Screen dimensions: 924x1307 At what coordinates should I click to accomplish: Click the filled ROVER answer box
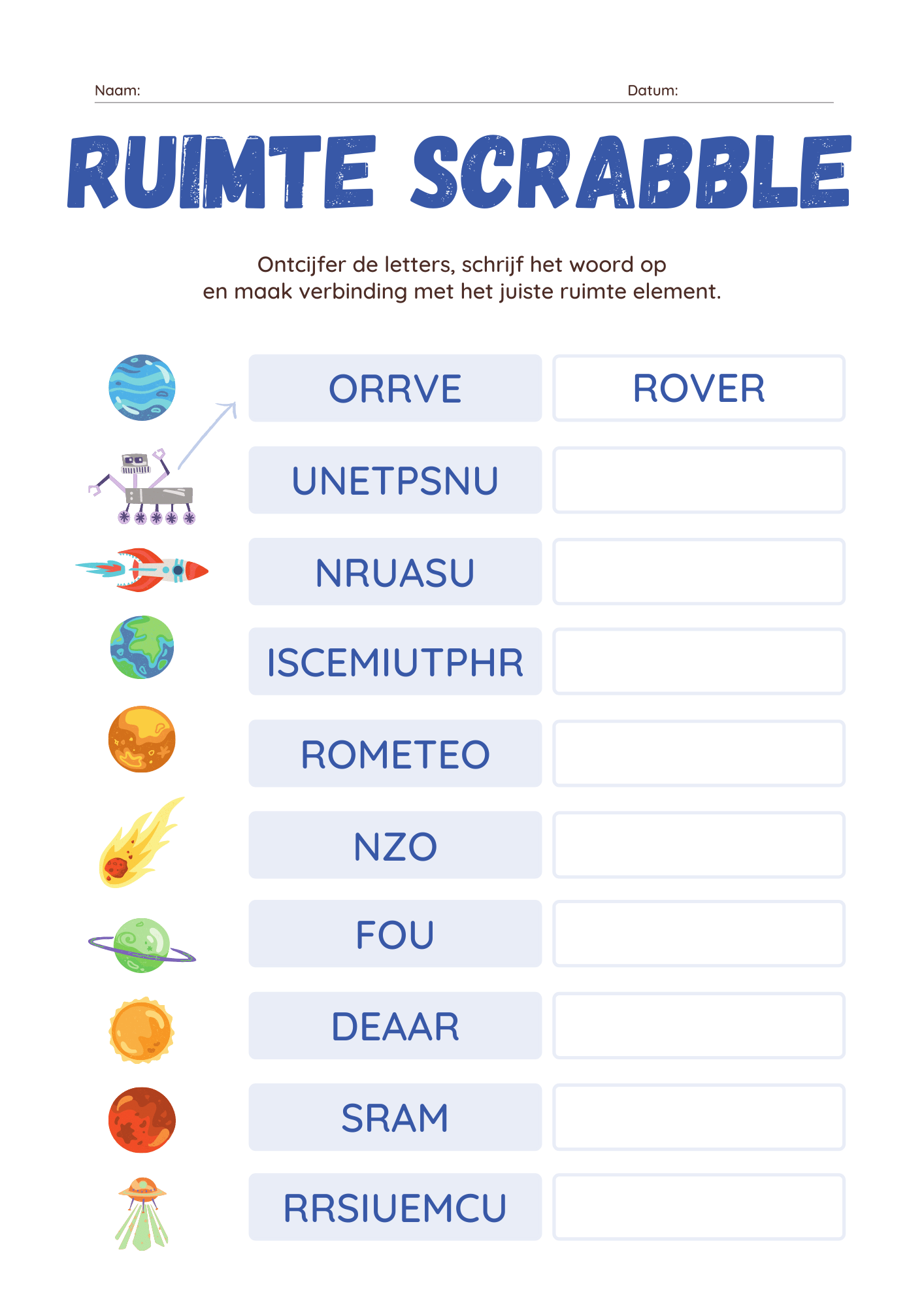click(x=699, y=388)
